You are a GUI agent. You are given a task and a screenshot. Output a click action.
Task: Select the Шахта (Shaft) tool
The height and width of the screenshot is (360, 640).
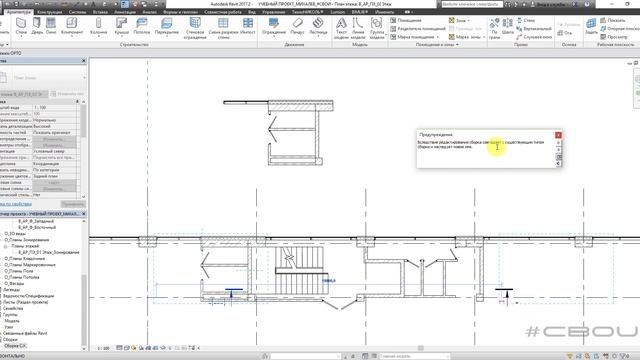click(x=508, y=27)
